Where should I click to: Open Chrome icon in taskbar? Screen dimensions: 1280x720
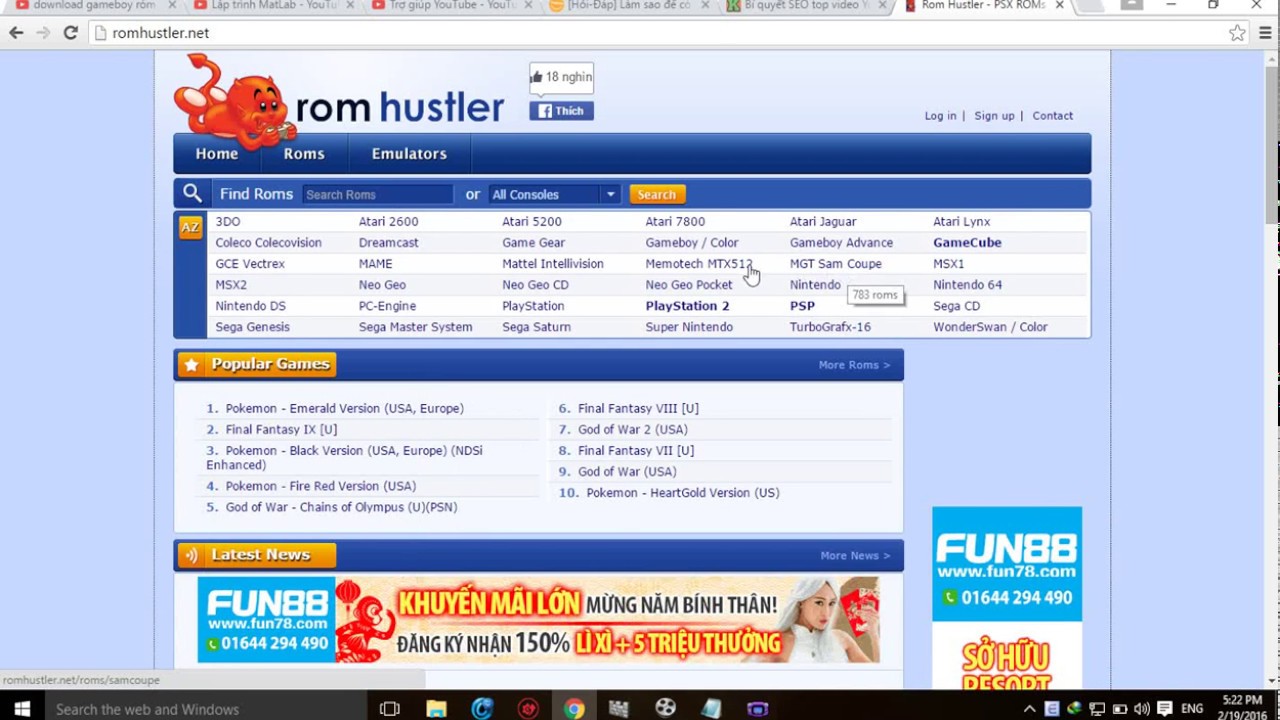click(x=574, y=709)
